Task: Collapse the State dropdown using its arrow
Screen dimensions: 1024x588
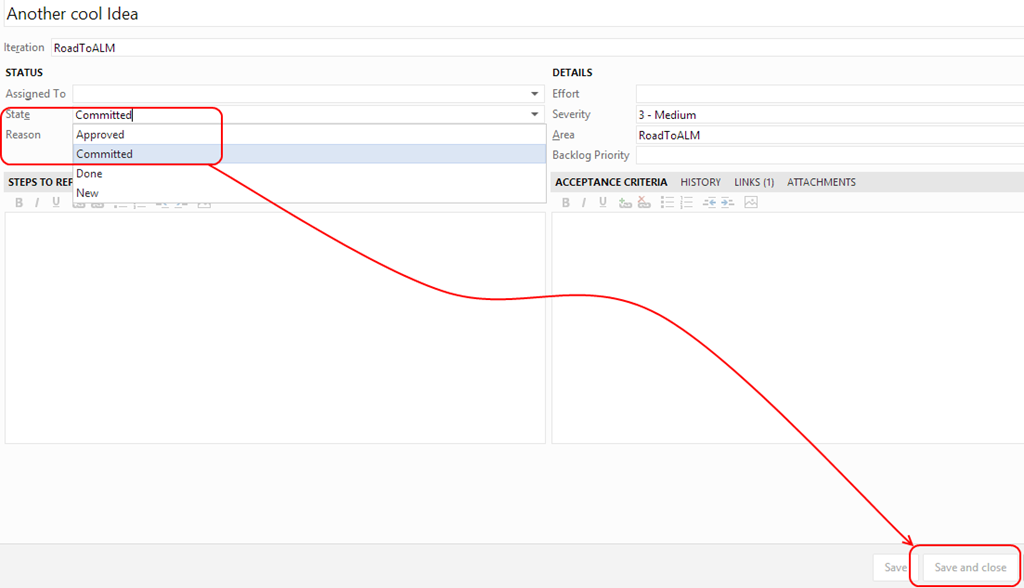Action: [x=535, y=115]
